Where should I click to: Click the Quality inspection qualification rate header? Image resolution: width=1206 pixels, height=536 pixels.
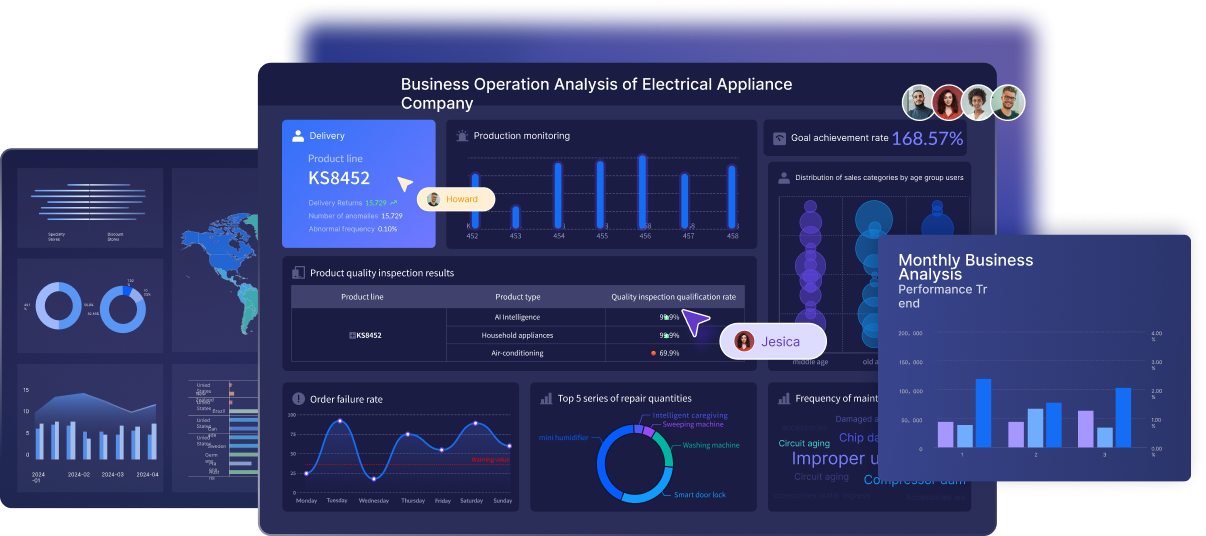[x=674, y=297]
